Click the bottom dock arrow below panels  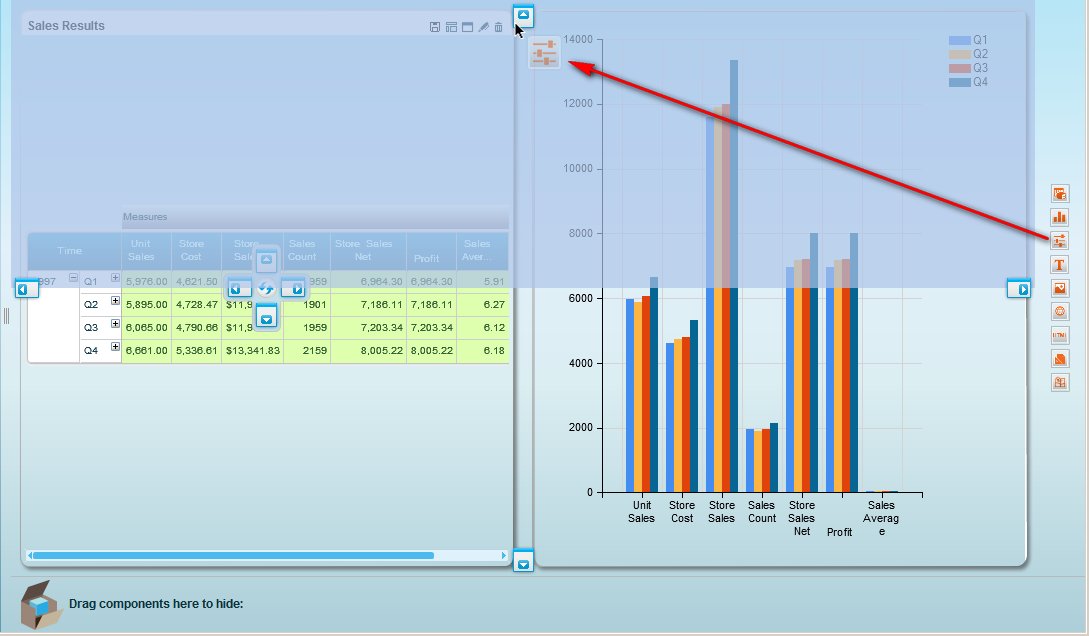(523, 565)
